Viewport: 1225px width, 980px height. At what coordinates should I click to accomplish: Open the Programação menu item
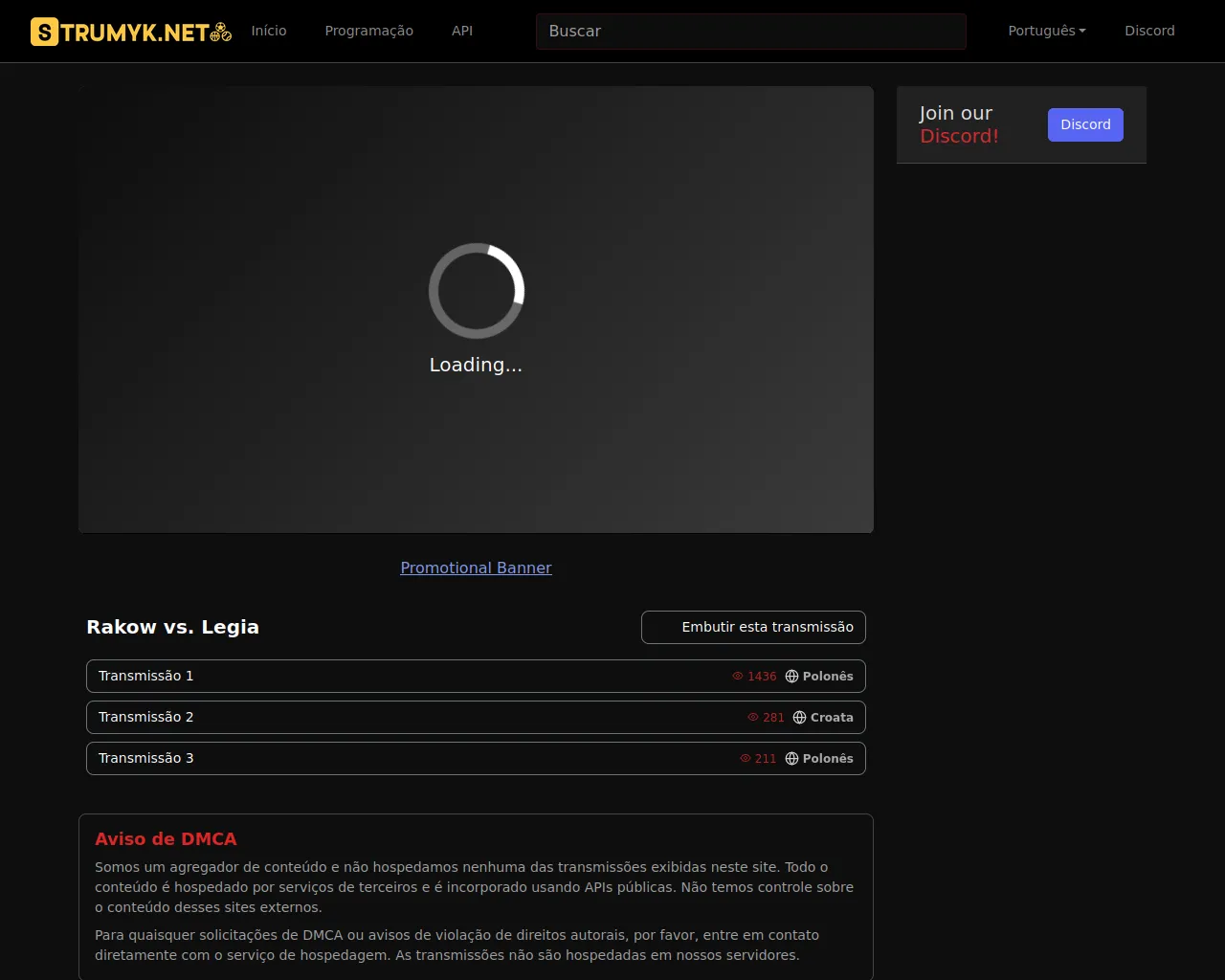[368, 31]
